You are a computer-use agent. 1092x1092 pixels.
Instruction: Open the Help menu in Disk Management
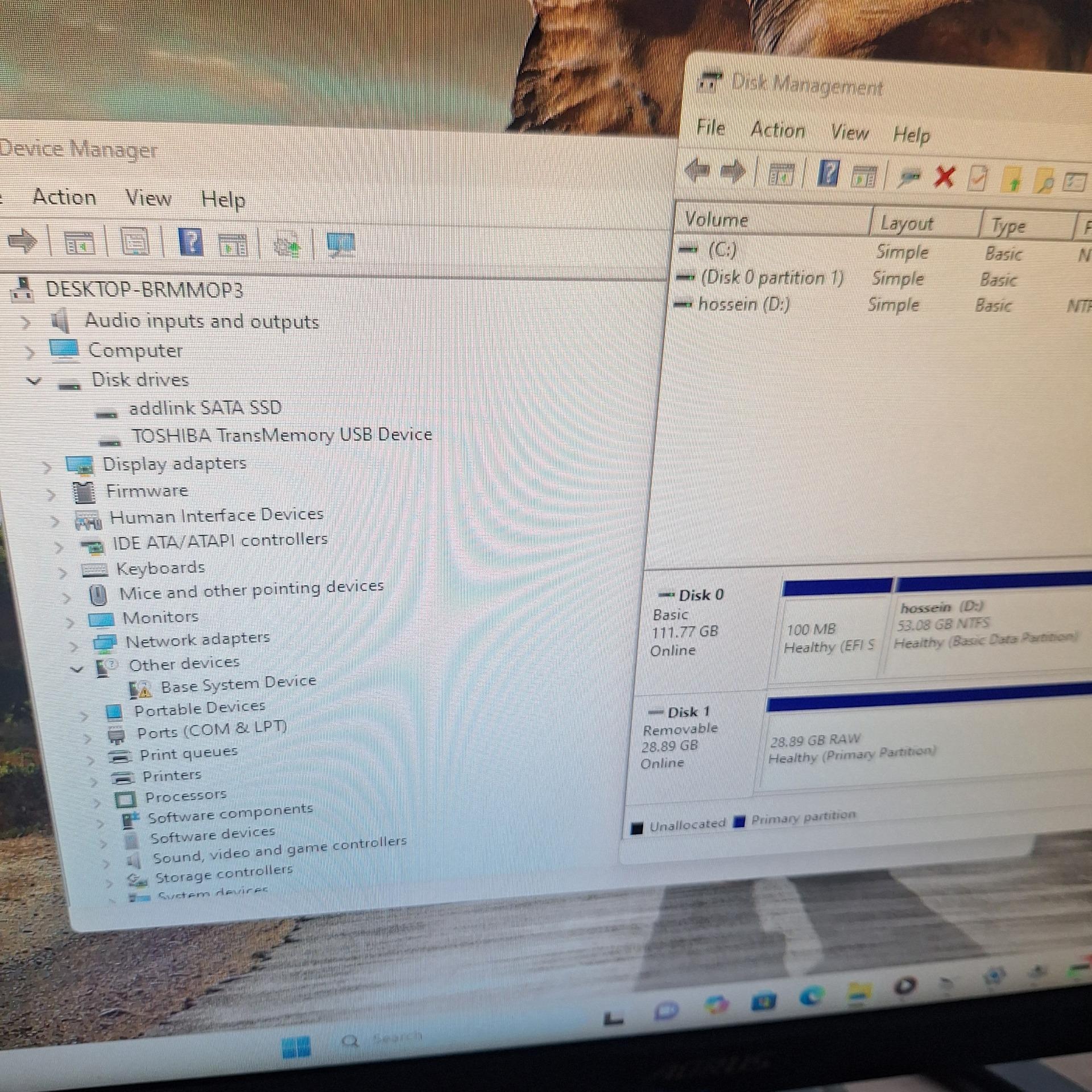911,135
